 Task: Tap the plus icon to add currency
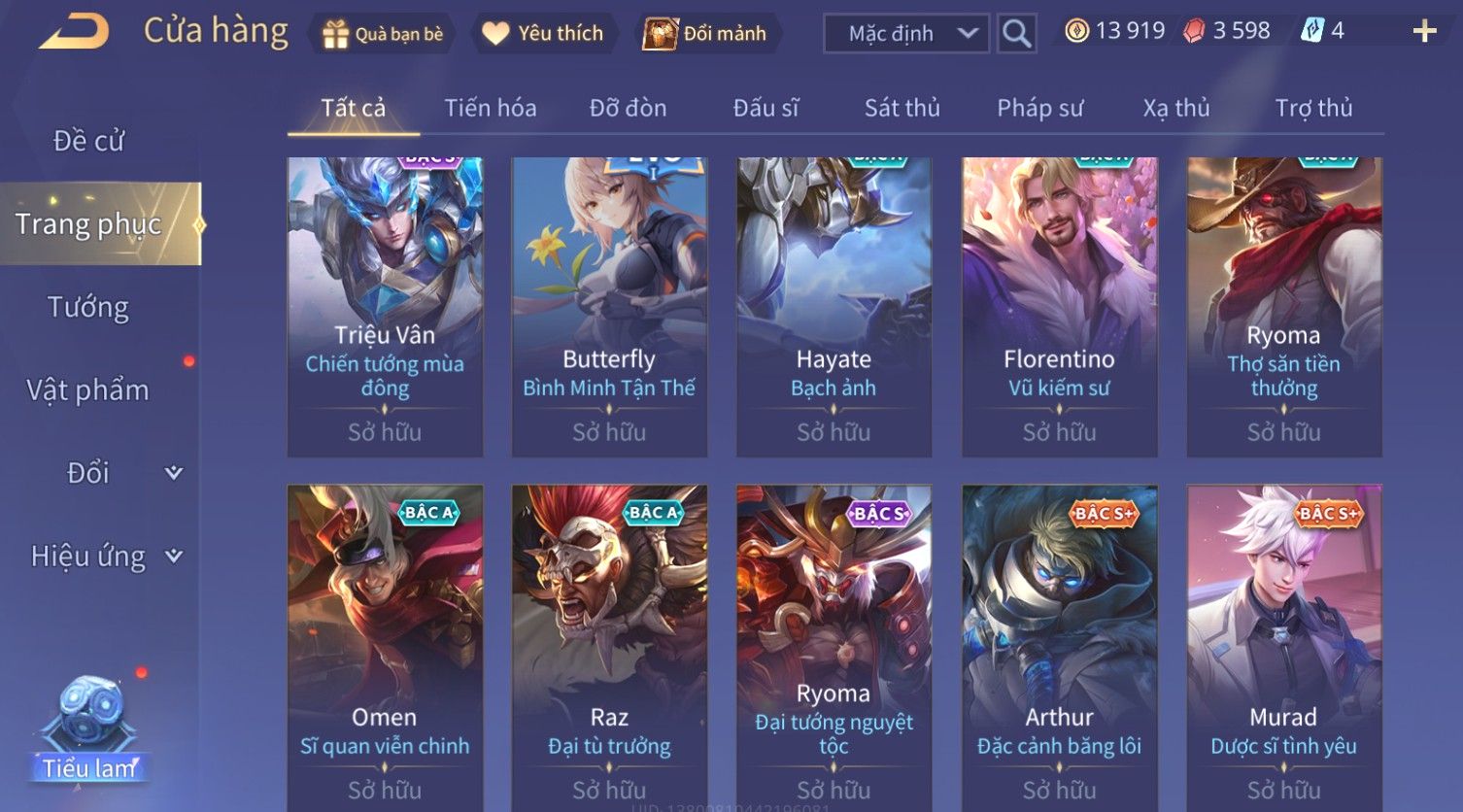pos(1424,31)
